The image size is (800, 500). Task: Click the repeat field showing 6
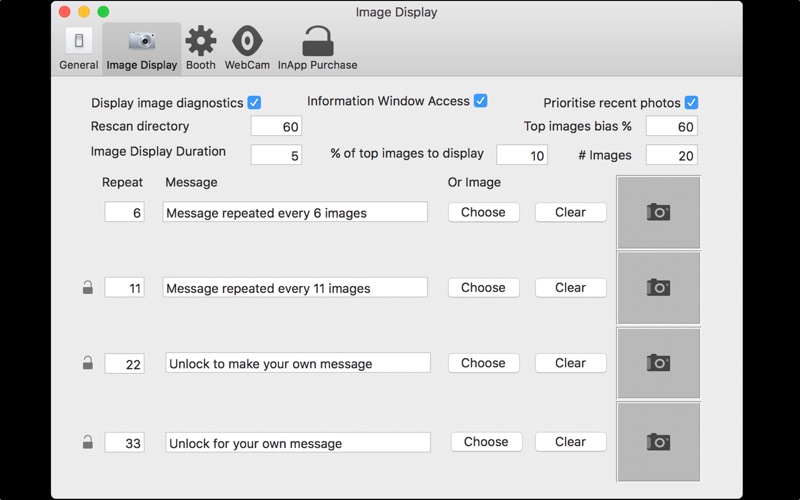[x=124, y=212]
